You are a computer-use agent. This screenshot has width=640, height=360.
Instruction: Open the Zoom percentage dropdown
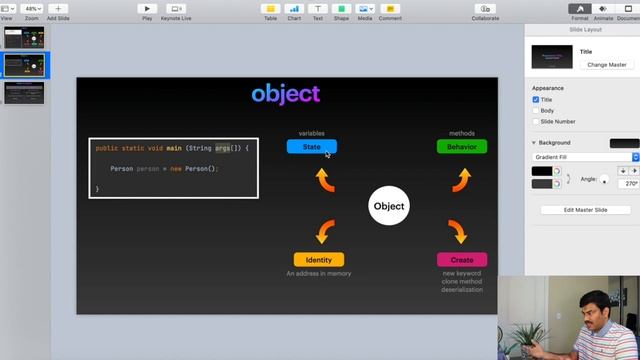point(32,9)
